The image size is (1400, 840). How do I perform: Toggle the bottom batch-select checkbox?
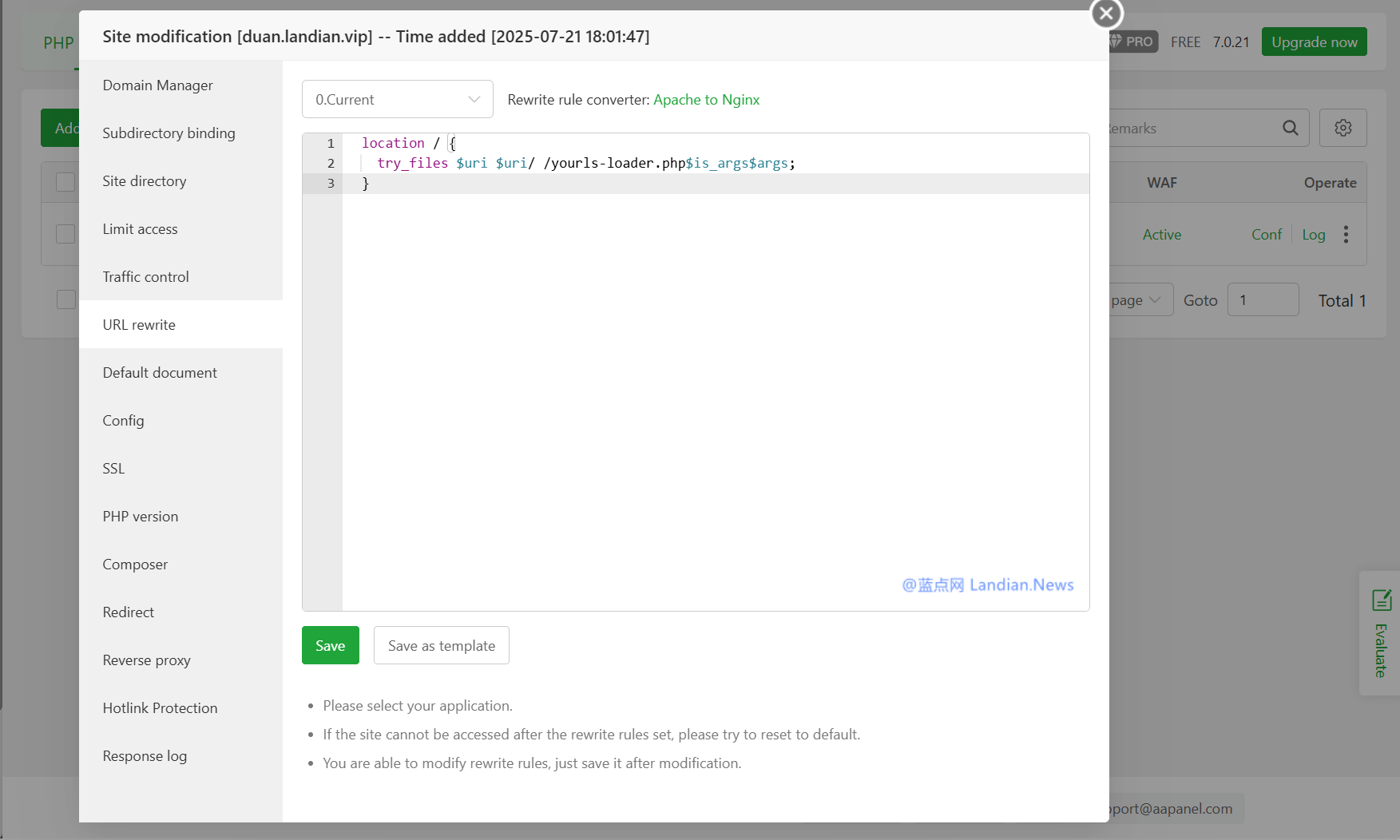click(65, 300)
